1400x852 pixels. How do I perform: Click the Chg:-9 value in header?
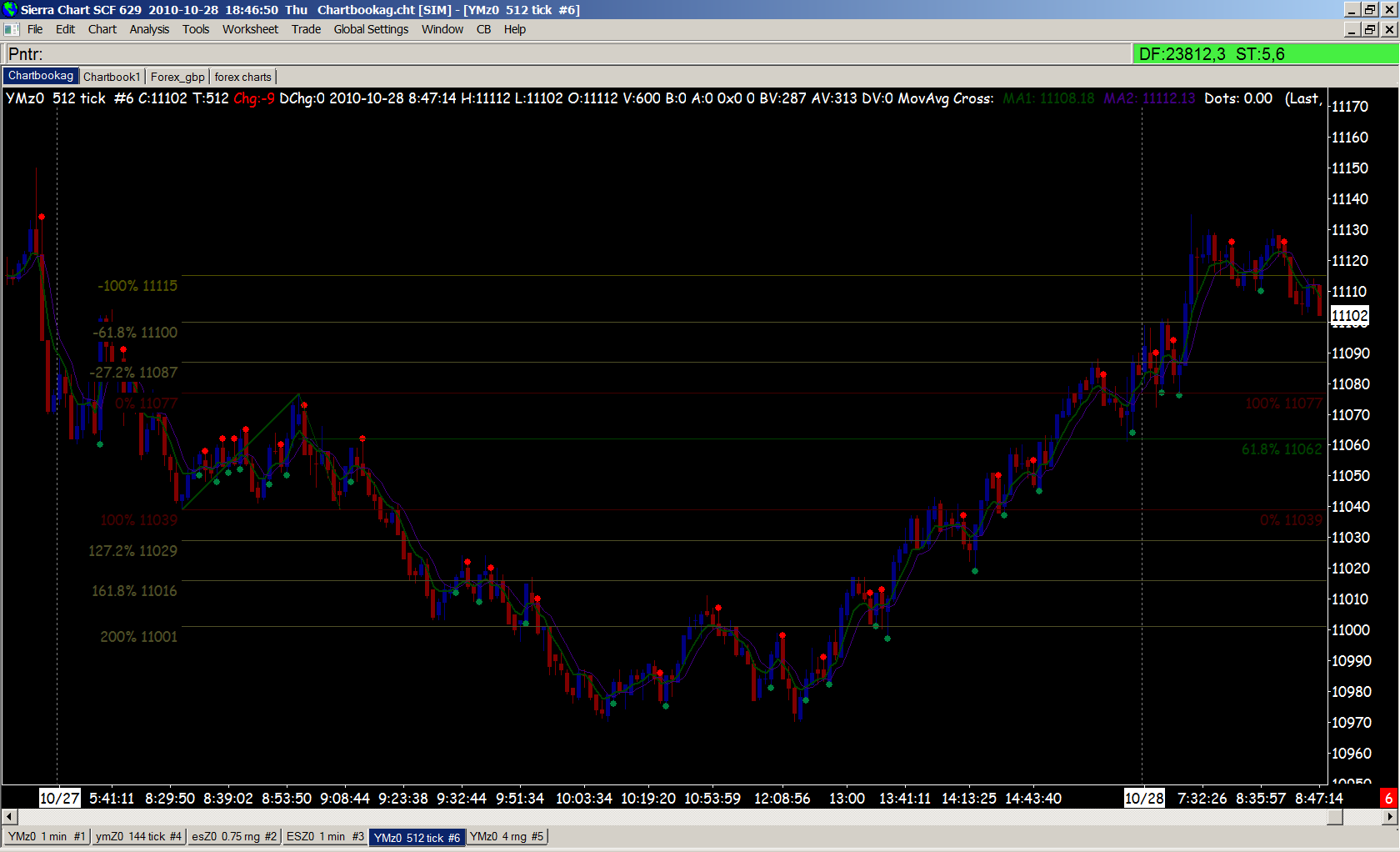254,98
